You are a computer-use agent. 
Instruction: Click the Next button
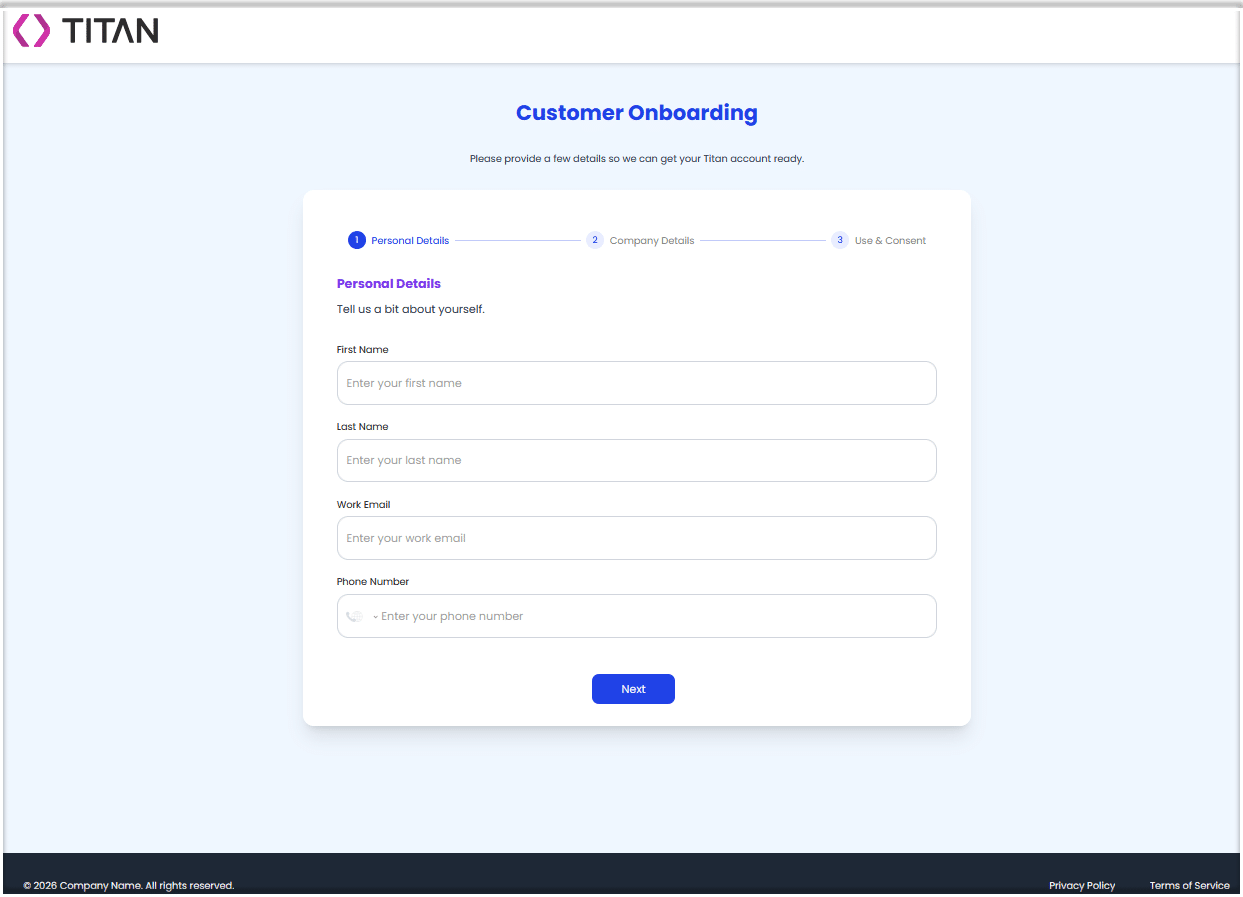633,689
